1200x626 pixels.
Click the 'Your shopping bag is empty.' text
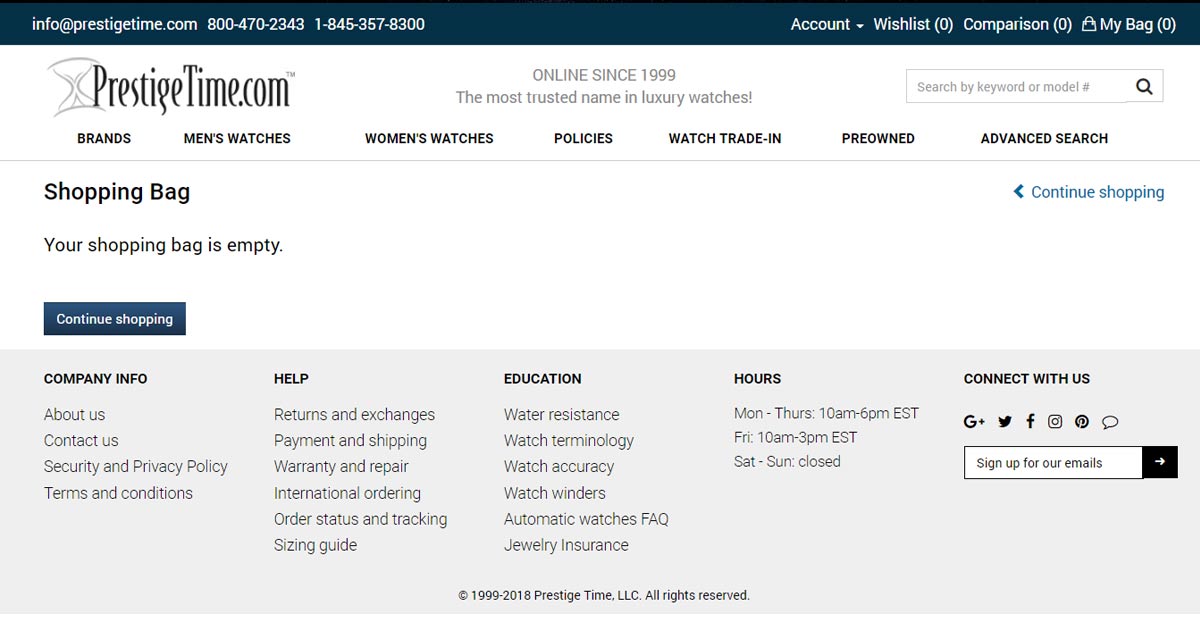coord(164,244)
